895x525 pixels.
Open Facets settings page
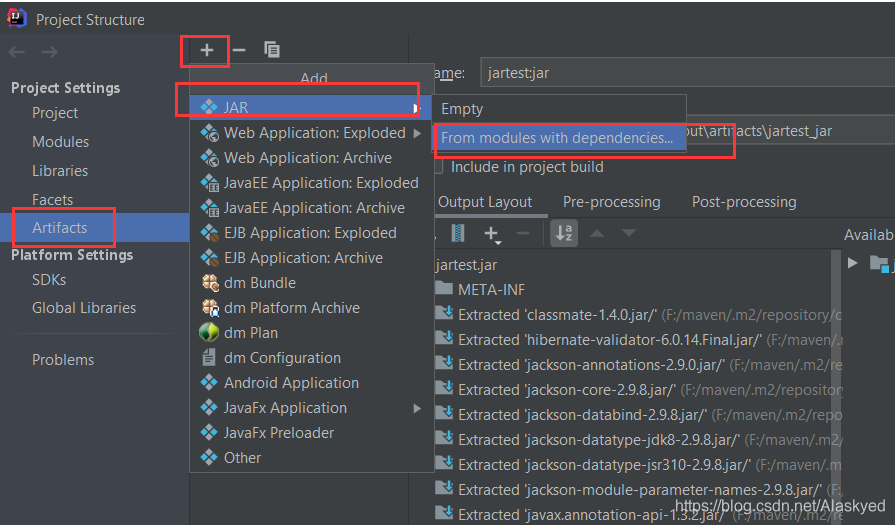click(x=53, y=200)
